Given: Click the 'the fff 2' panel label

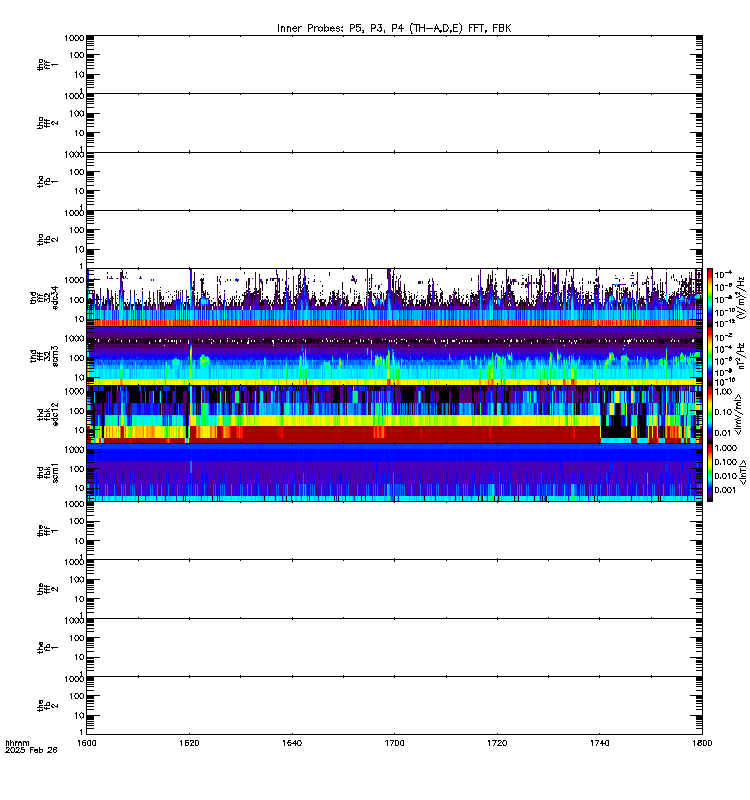Looking at the screenshot, I should pos(48,589).
